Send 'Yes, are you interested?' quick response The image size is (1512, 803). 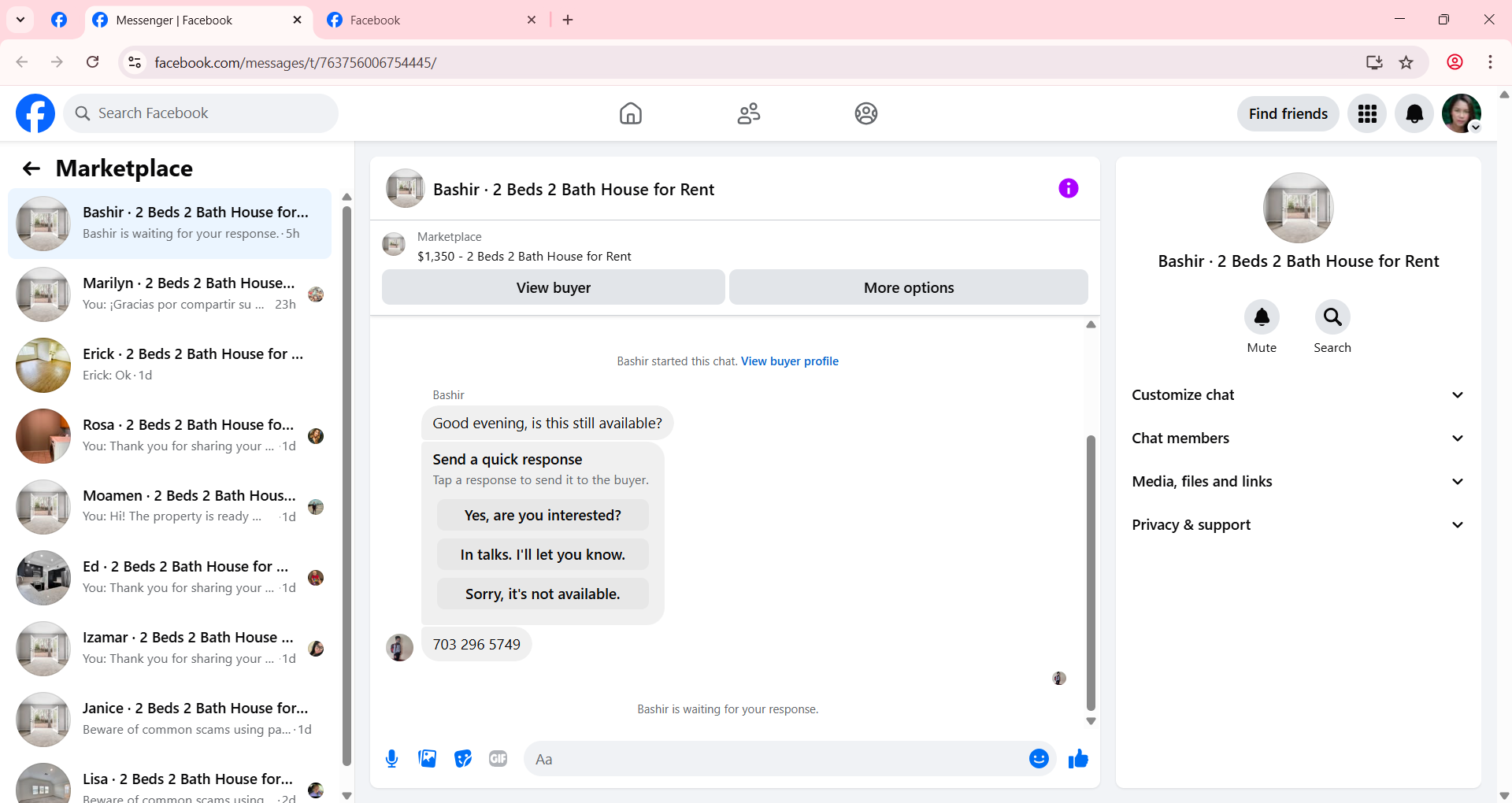tap(543, 515)
